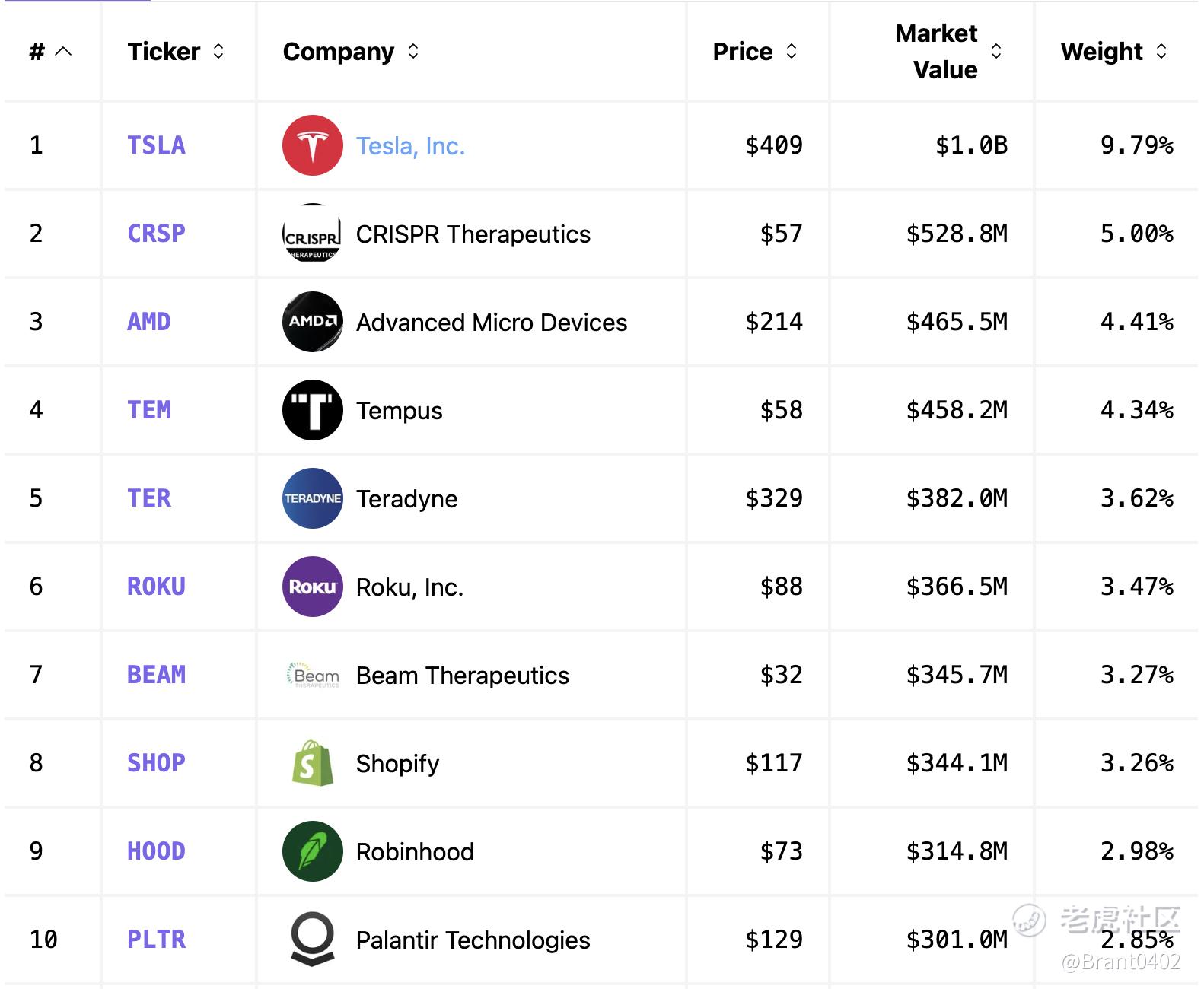The image size is (1204, 989).
Task: Click the CRISPR Therapeutics logo
Action: coord(312,234)
